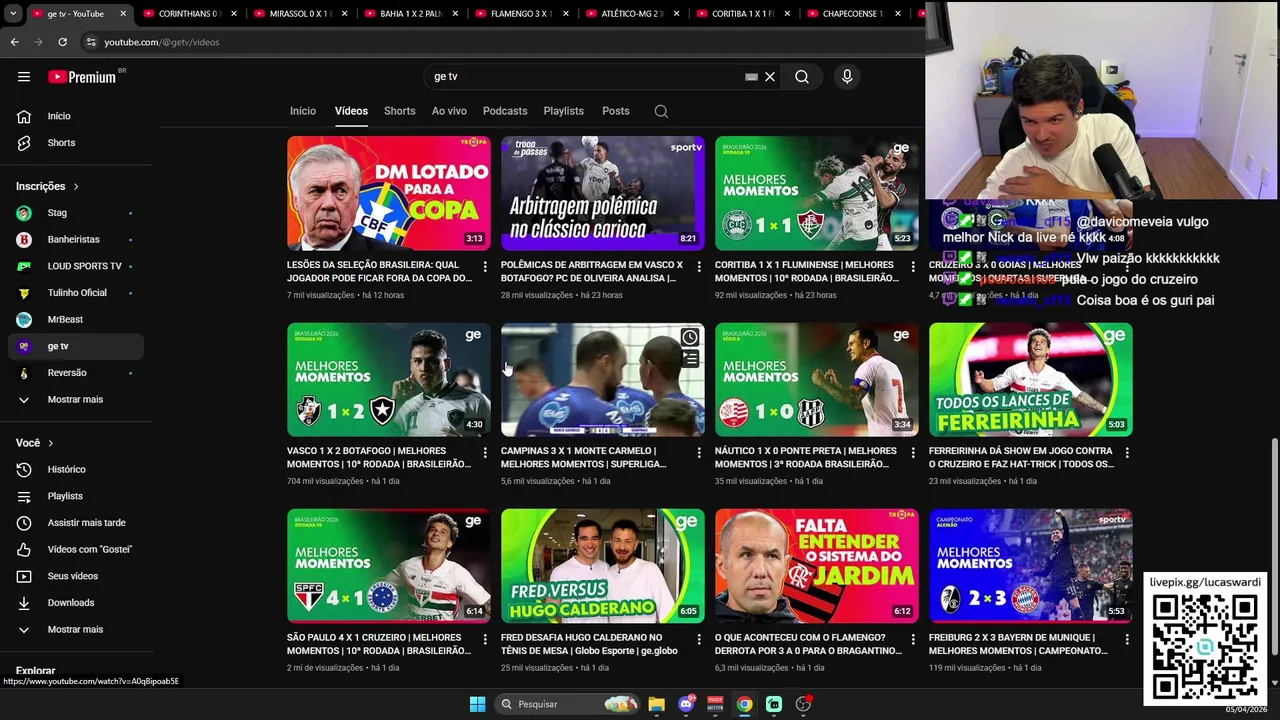Open options menu for Polêmicas de Arbitragem video
Viewport: 1280px width, 720px height.
699,267
